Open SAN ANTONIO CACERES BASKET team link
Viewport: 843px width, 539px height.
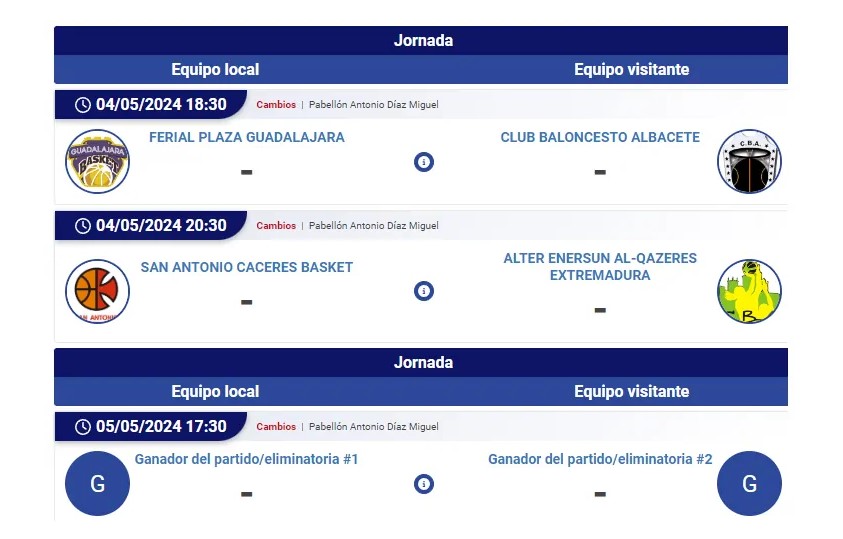click(247, 268)
